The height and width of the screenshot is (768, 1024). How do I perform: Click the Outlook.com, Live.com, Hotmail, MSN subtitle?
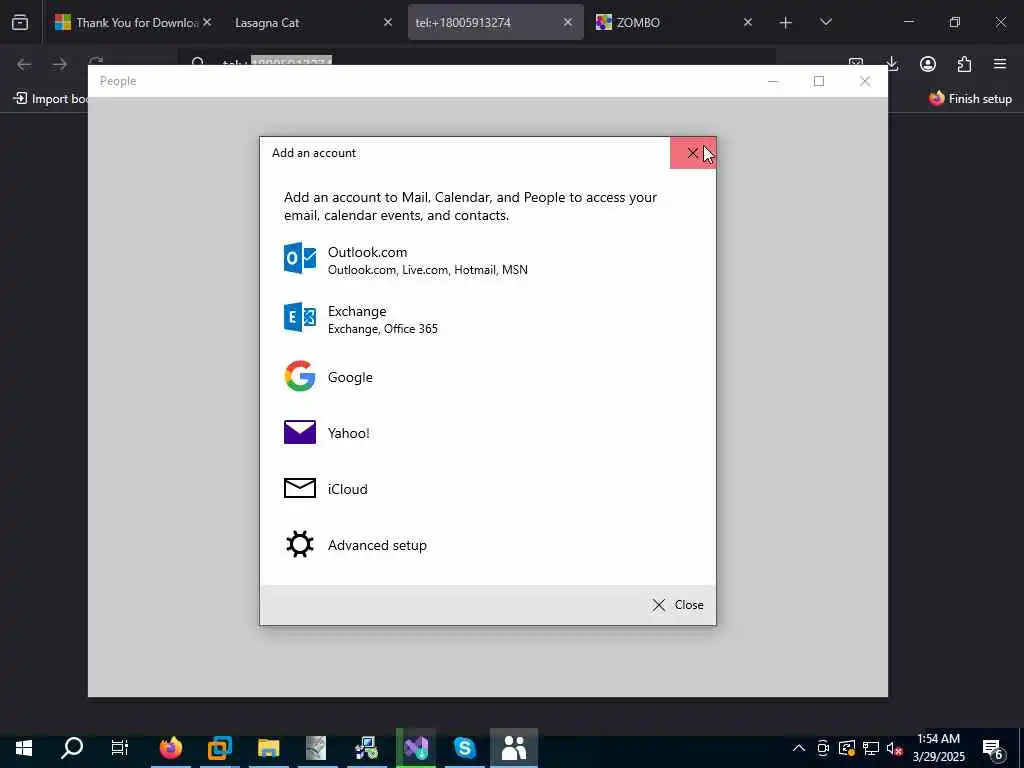[x=428, y=270]
